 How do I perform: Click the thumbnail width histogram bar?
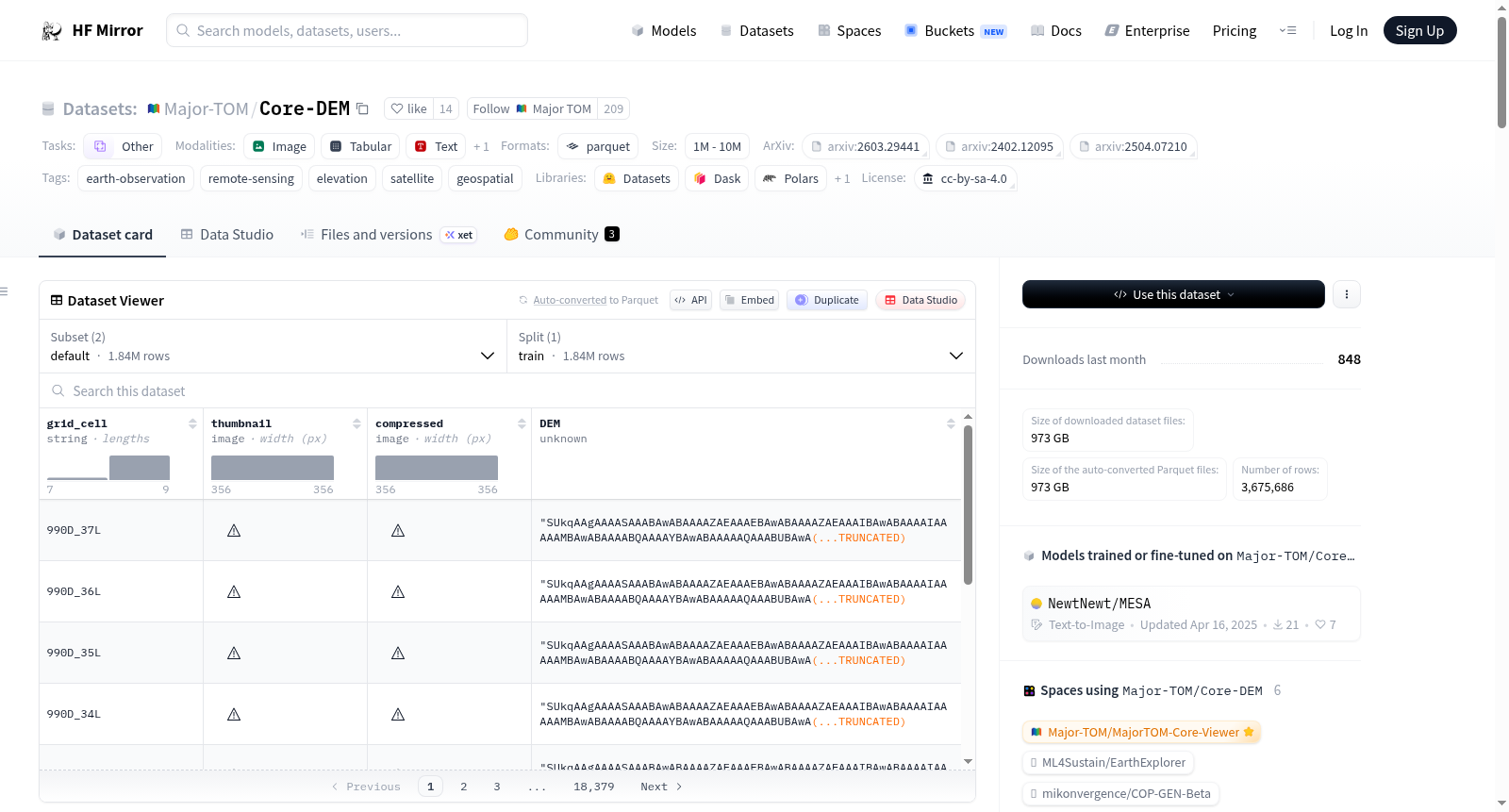pos(273,468)
